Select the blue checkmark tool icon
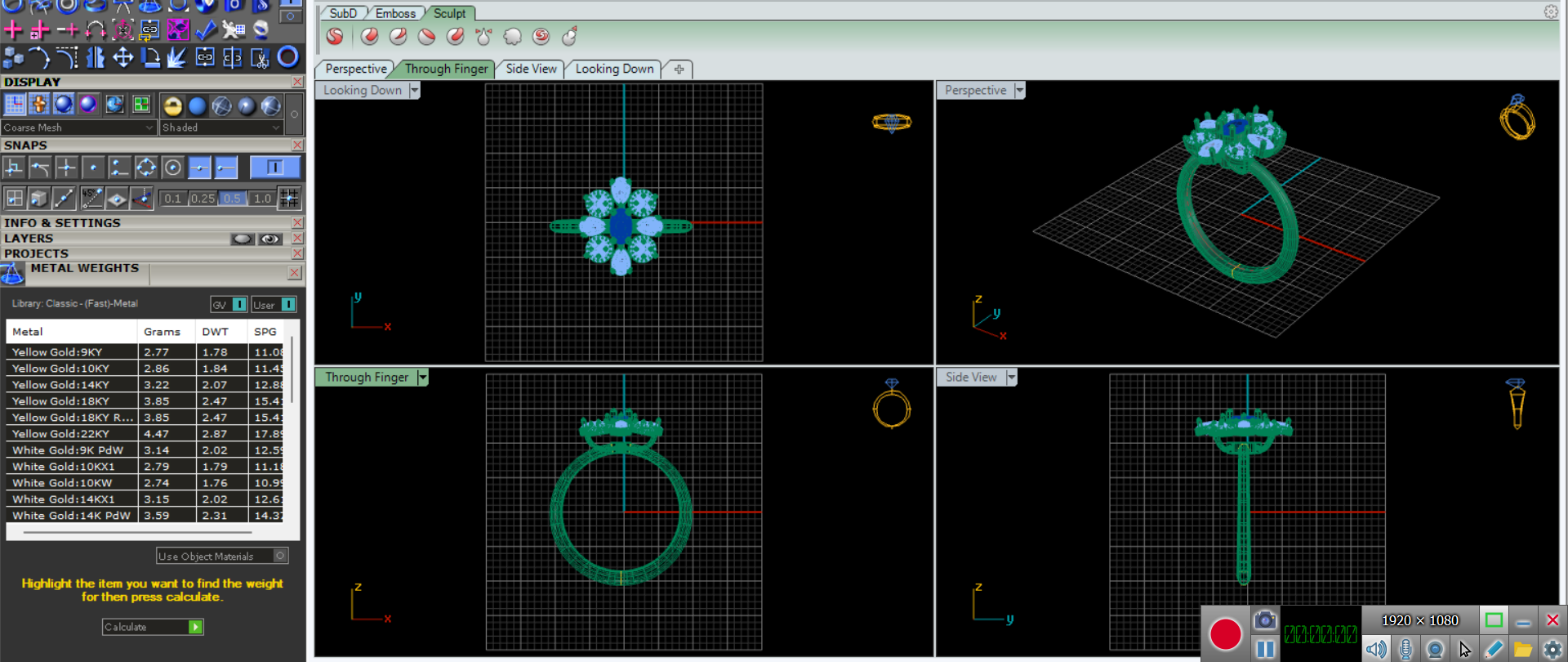This screenshot has width=1568, height=662. coord(206,30)
